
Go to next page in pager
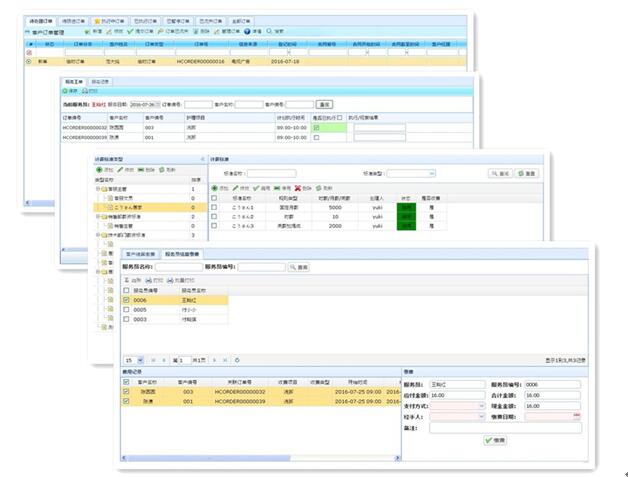pos(214,359)
